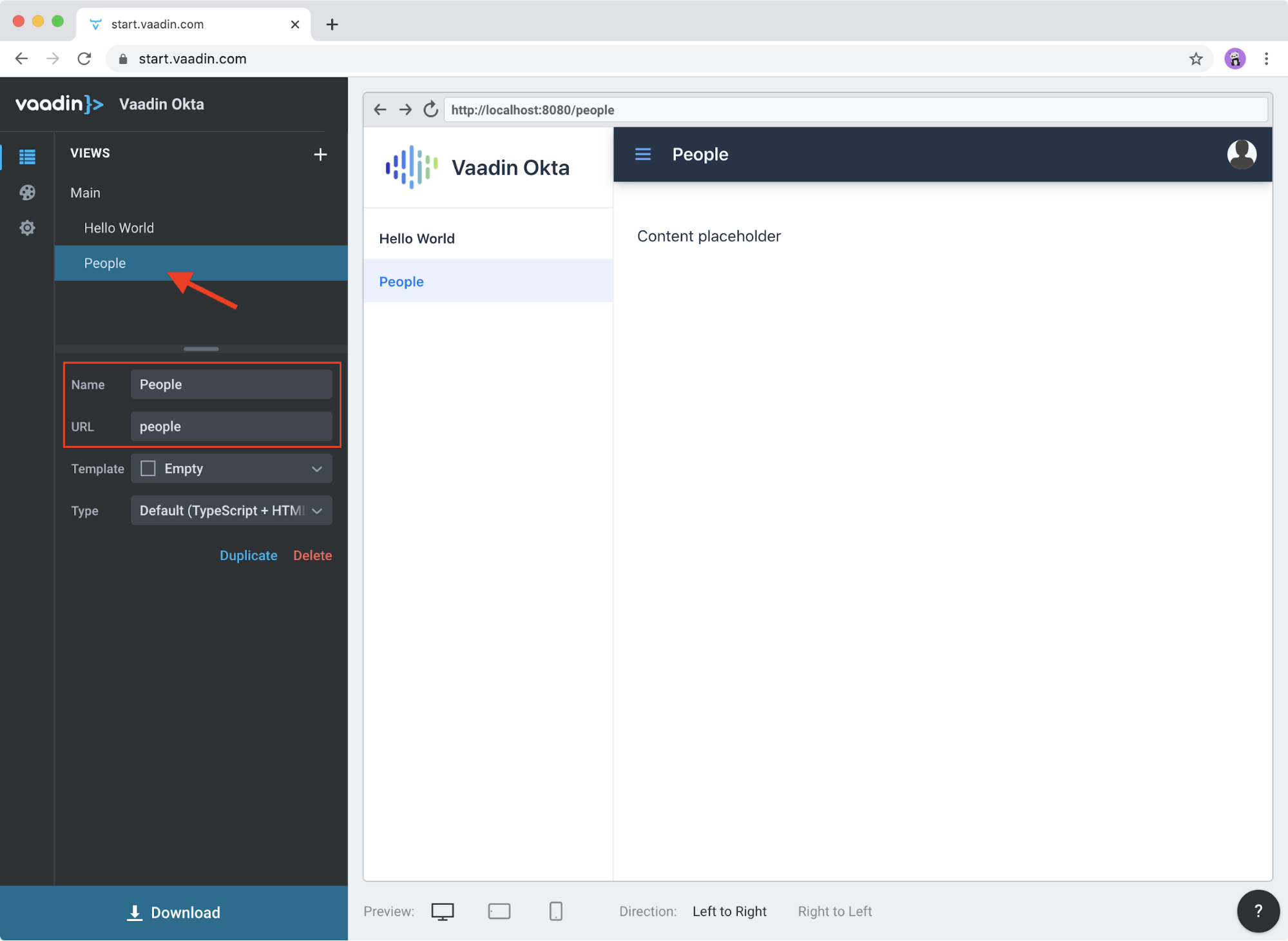Enable desktop preview mode

click(440, 911)
